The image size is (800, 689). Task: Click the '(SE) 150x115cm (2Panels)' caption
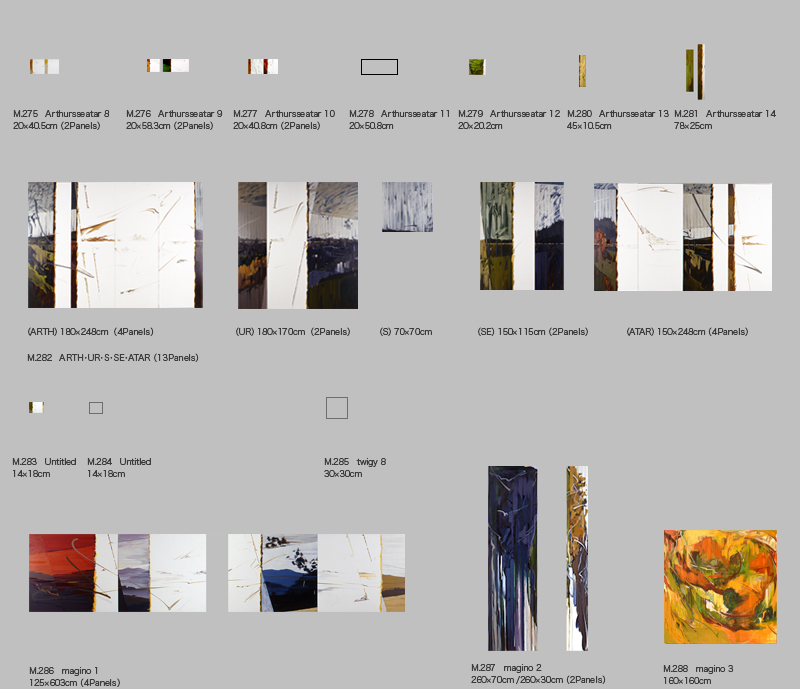tap(533, 332)
